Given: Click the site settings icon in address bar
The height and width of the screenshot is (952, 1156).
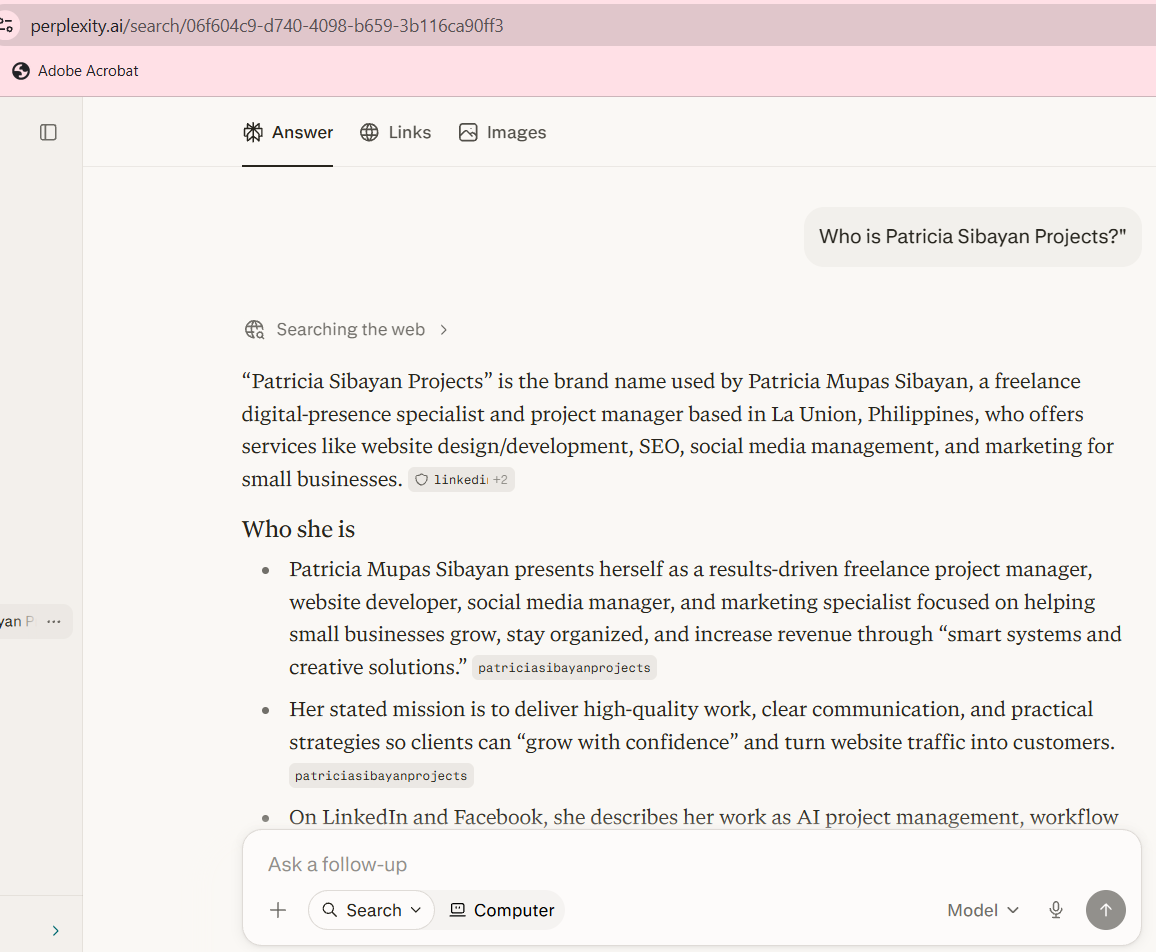Looking at the screenshot, I should (7, 26).
